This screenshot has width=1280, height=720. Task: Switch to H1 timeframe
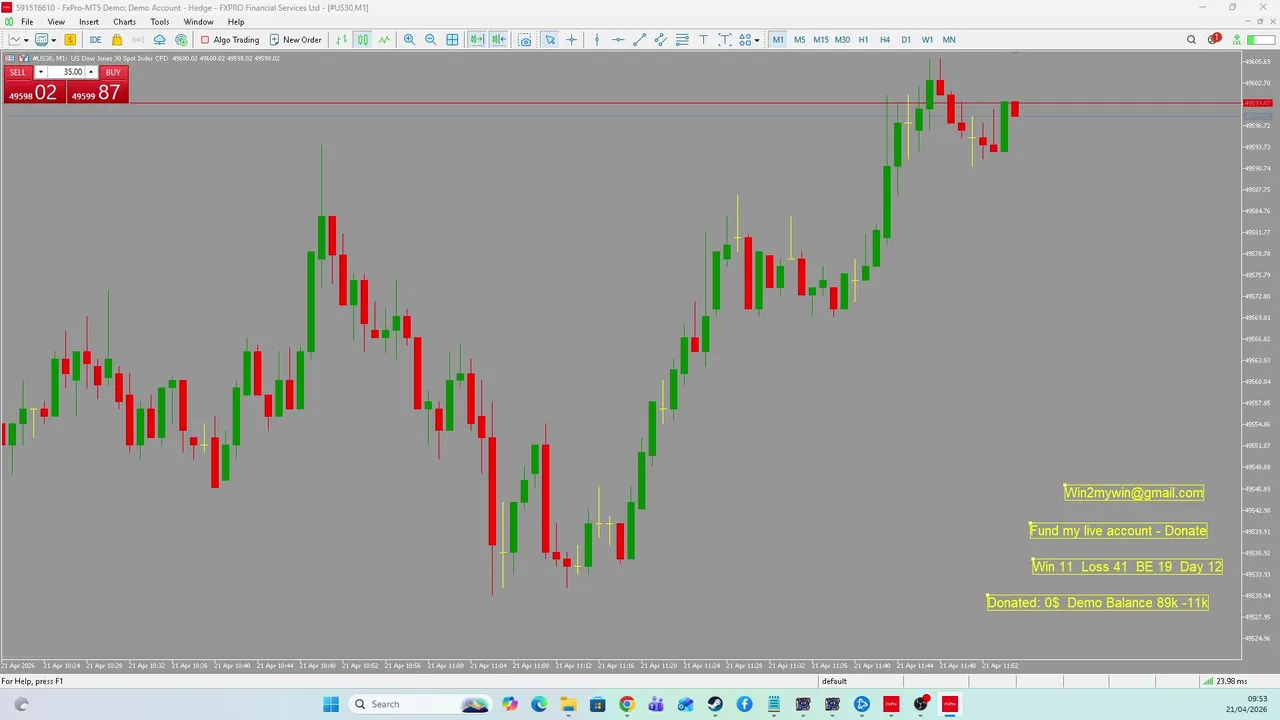863,40
